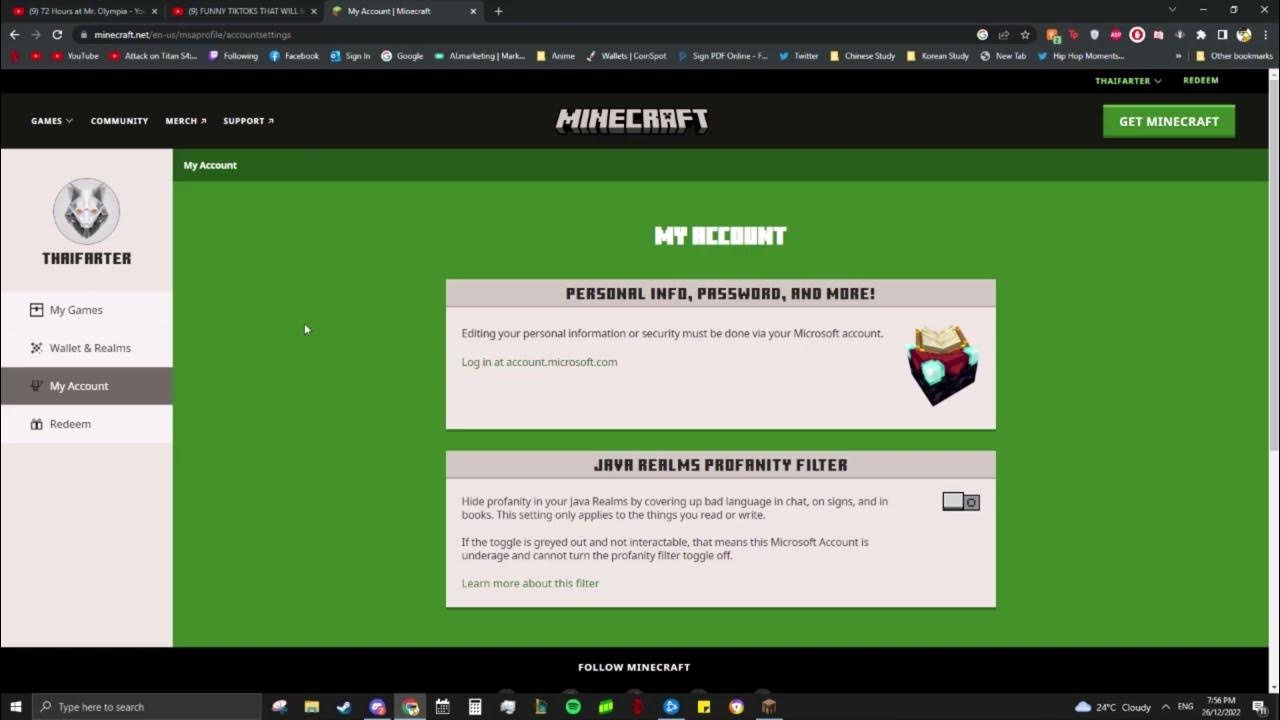The image size is (1280, 720).
Task: Open Steam from the taskbar
Action: click(344, 707)
